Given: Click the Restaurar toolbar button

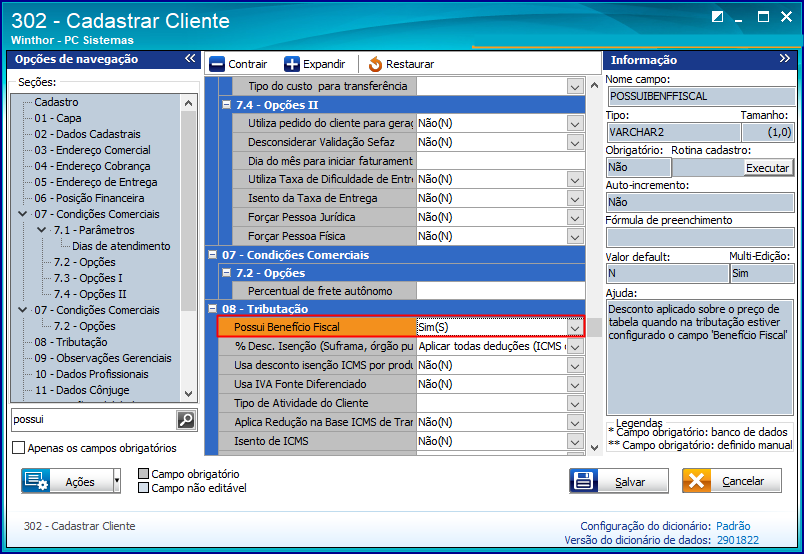Looking at the screenshot, I should tap(401, 64).
